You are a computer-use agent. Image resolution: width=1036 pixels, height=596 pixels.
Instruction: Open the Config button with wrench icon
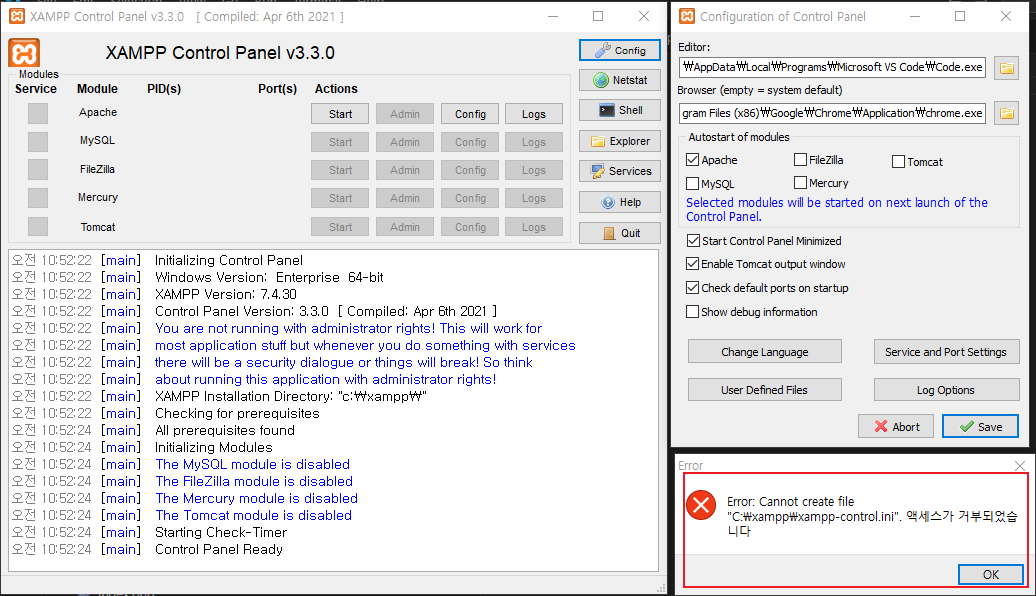(620, 50)
